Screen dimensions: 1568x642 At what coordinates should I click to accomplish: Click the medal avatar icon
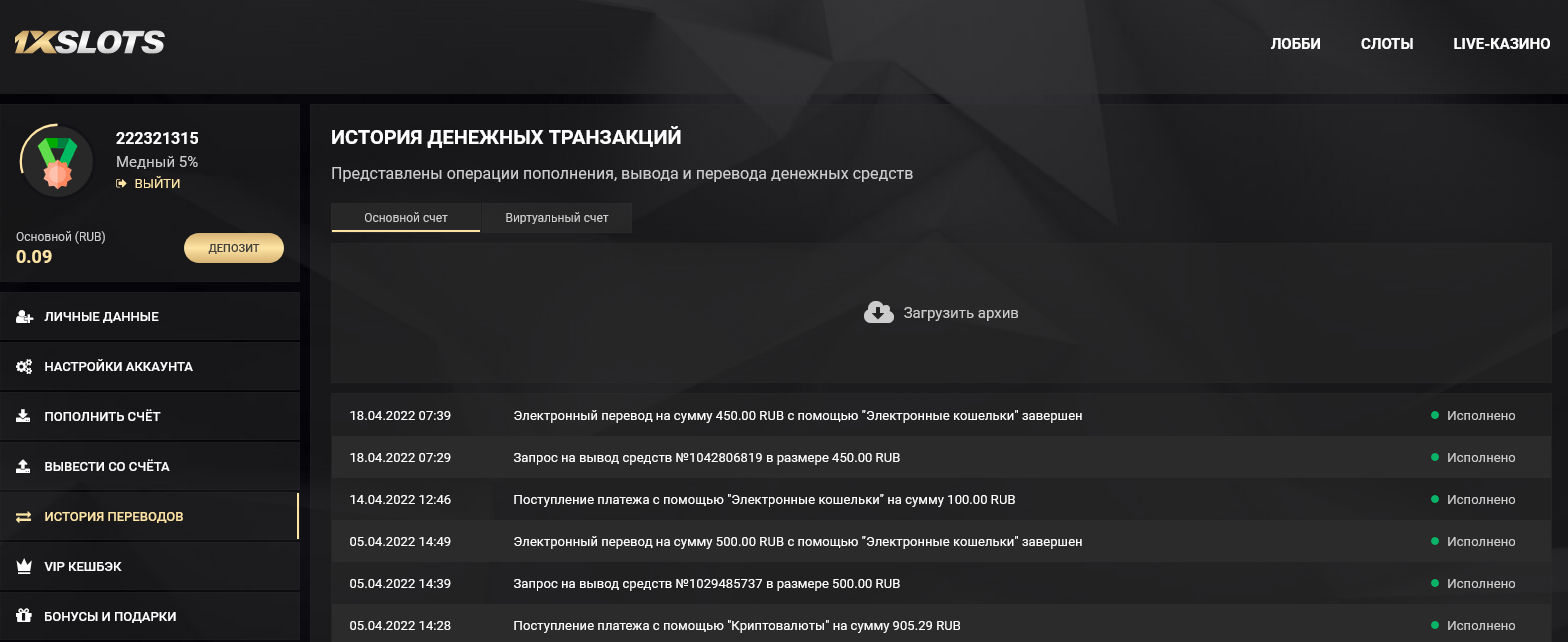point(57,162)
